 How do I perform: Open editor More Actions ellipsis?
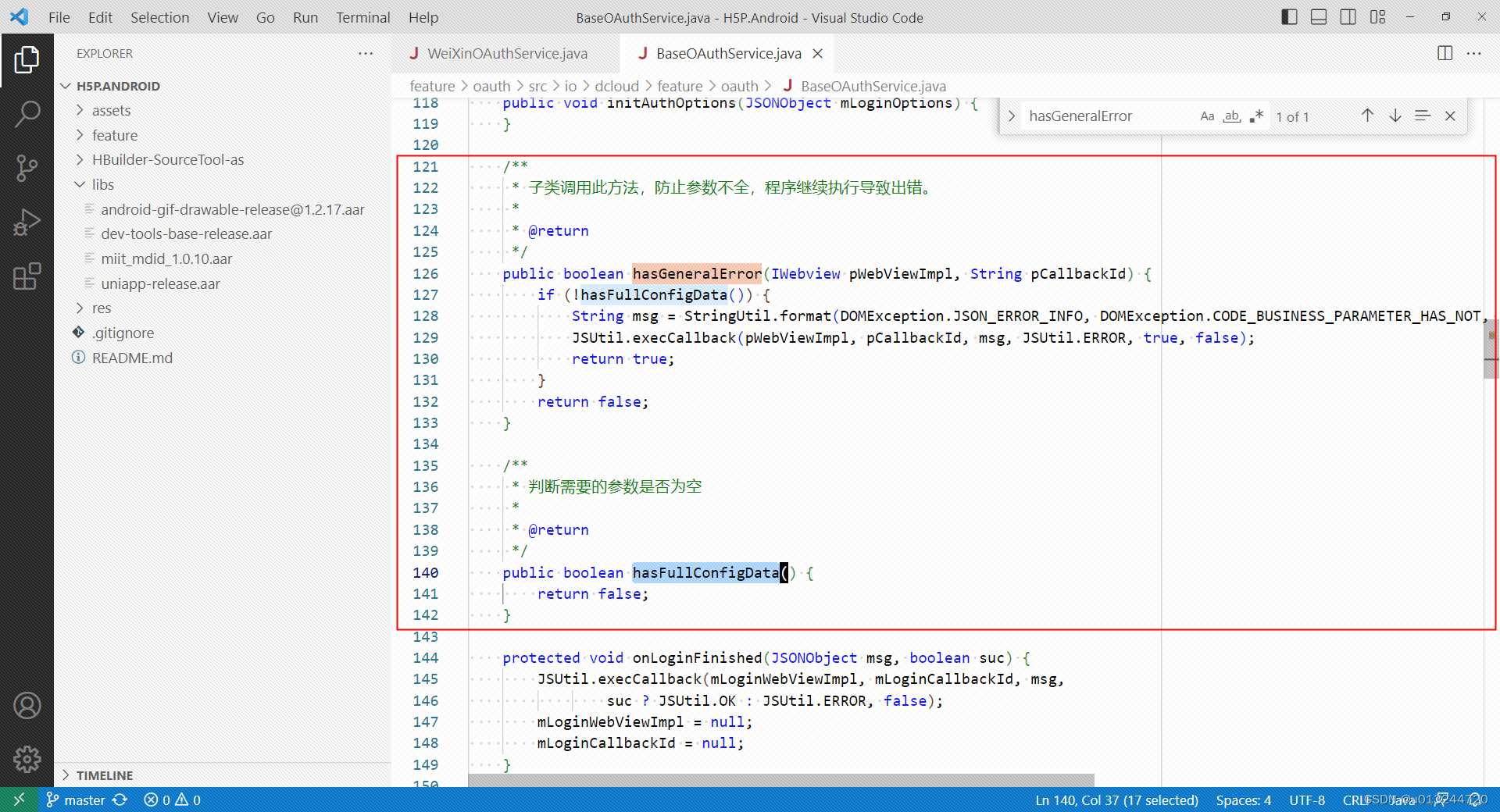(x=1474, y=53)
